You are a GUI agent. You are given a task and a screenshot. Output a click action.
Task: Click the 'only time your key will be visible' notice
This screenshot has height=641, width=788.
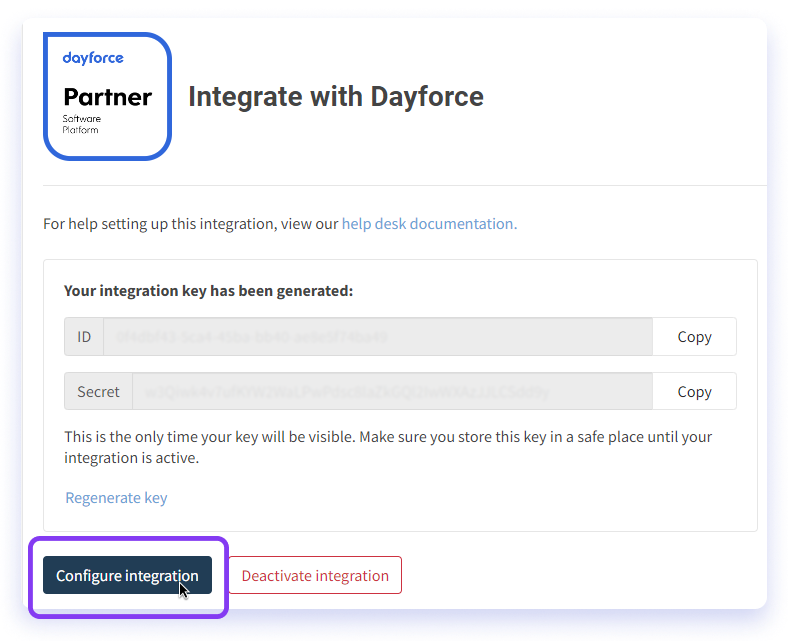pos(388,447)
